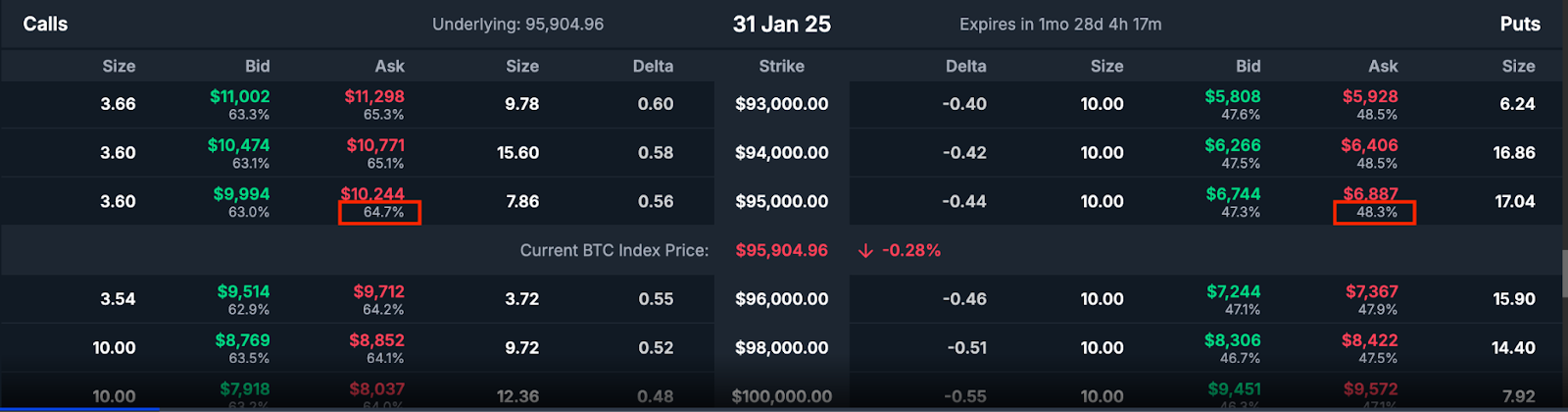Sort by the Strike column header
This screenshot has width=1568, height=412.
[x=781, y=67]
